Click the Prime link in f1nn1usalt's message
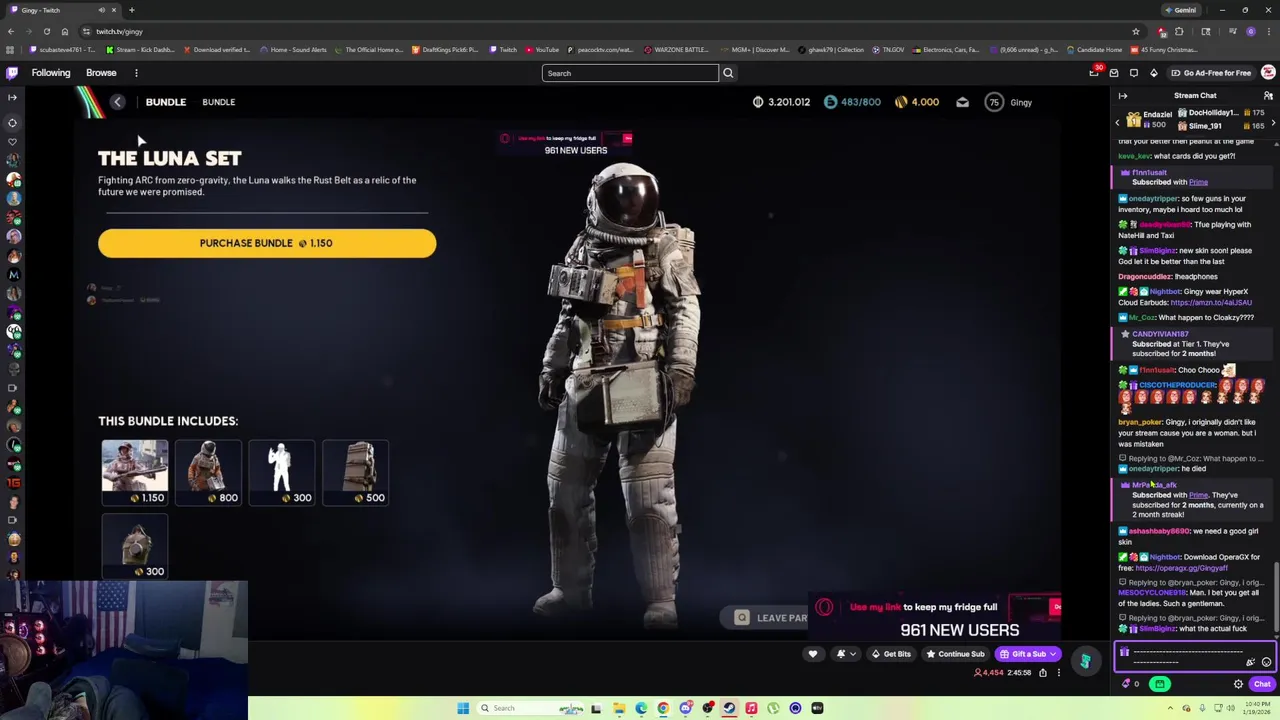Screen dimensions: 1280x720 (1198, 183)
